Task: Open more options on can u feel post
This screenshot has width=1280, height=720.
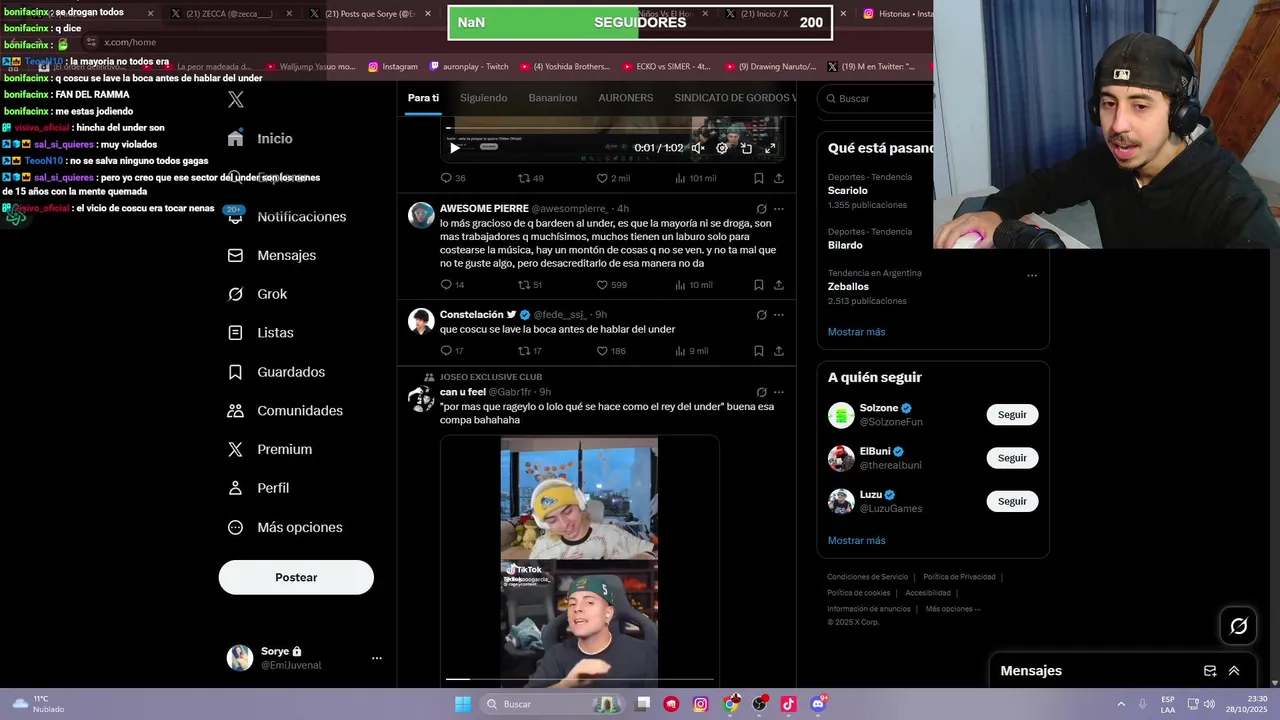Action: (779, 392)
